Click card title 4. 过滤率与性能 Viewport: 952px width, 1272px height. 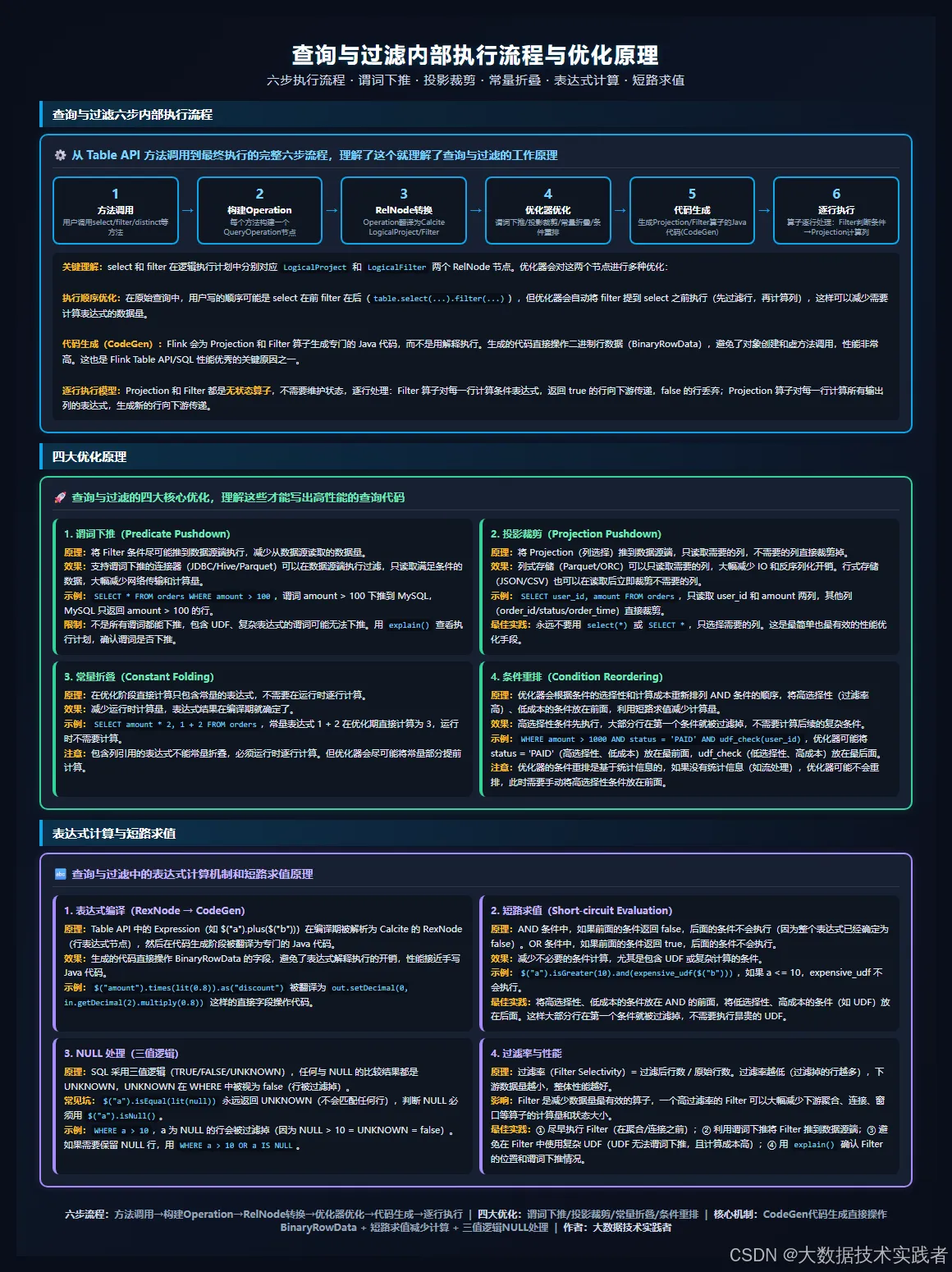[x=526, y=1054]
